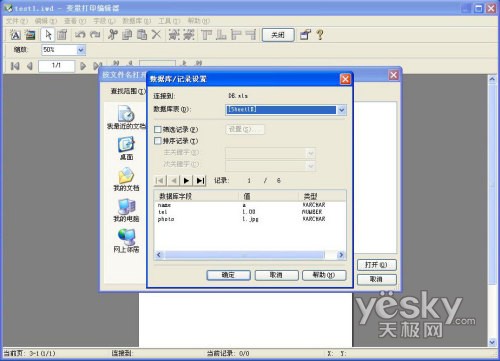Select the tel field row
Viewport: 500px width, 361px height.
point(250,212)
